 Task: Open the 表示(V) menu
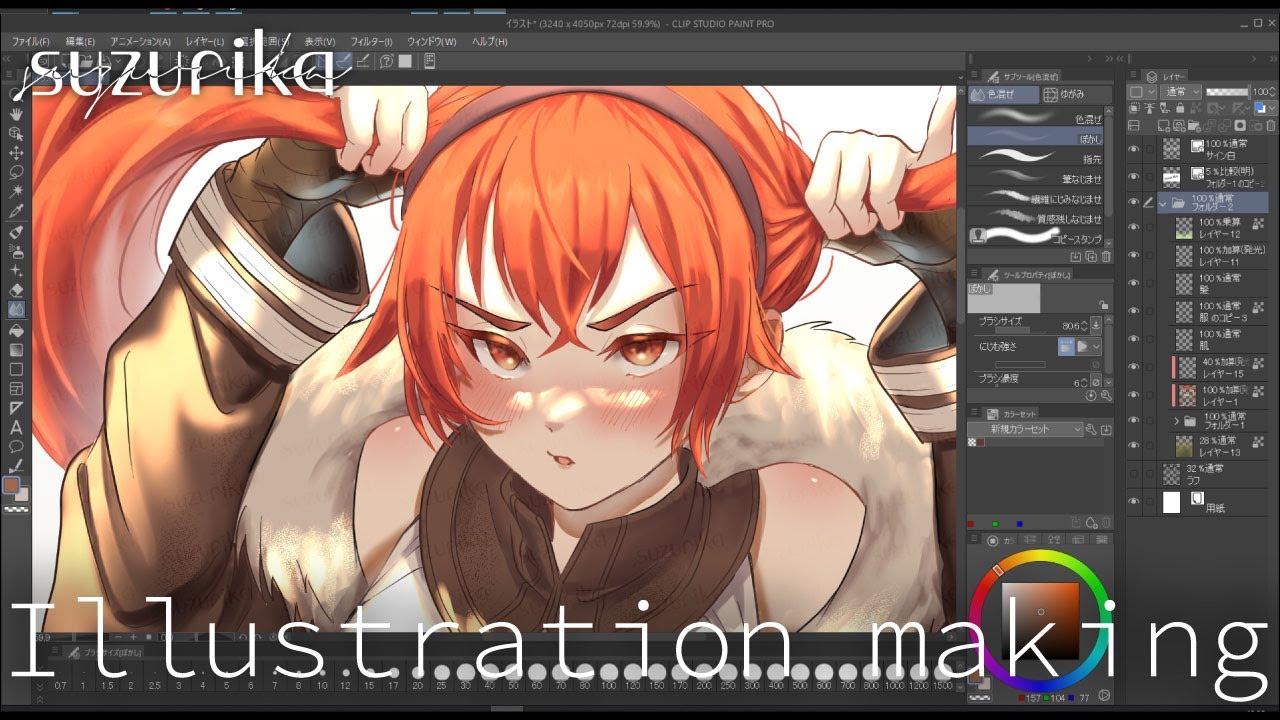pyautogui.click(x=319, y=42)
